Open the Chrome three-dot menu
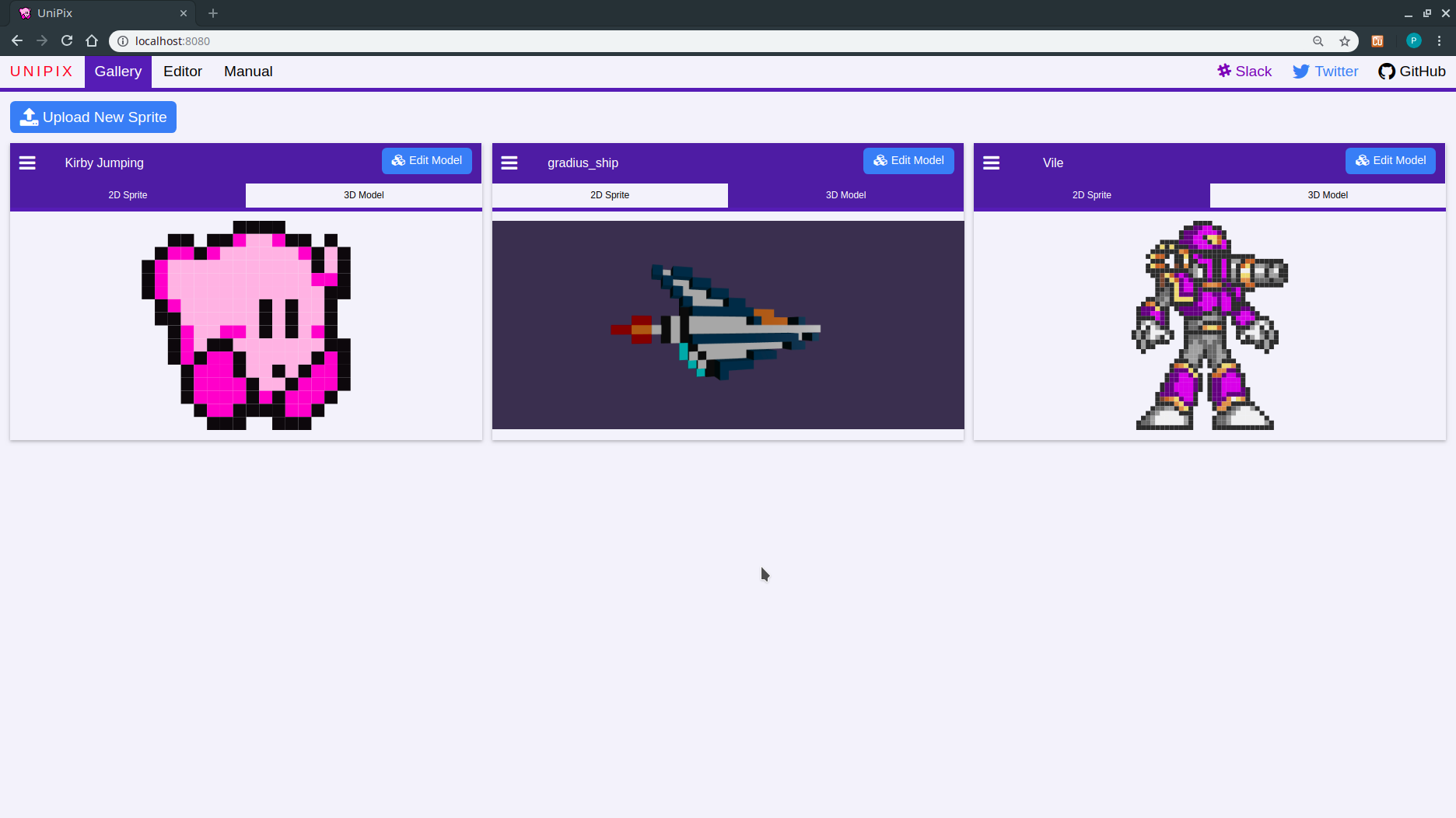The height and width of the screenshot is (818, 1456). (x=1440, y=41)
